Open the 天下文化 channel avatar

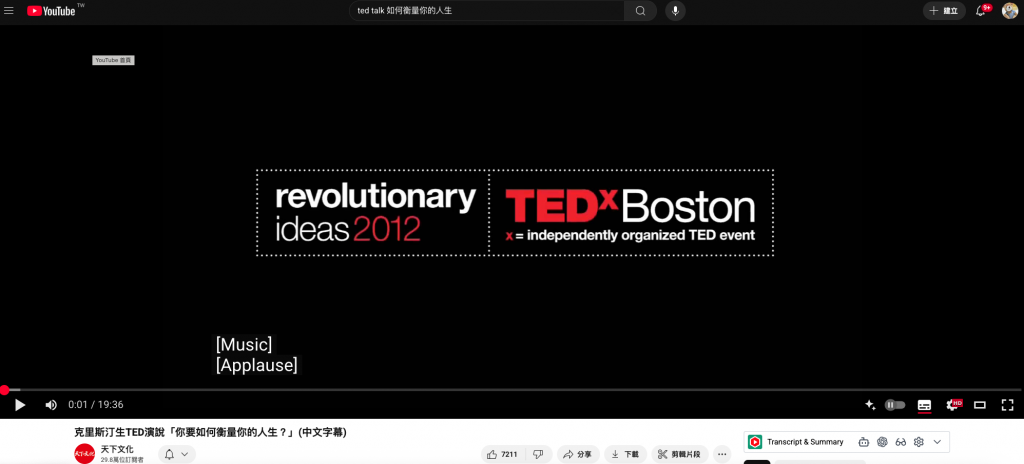point(84,454)
